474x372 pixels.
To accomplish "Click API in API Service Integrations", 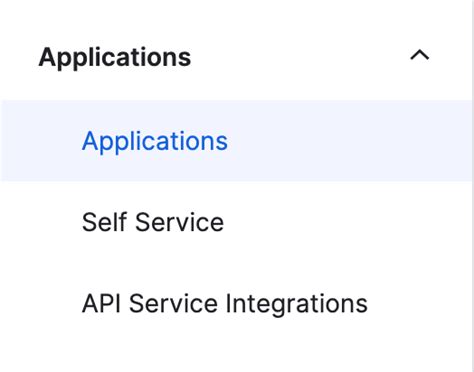I will point(101,303).
